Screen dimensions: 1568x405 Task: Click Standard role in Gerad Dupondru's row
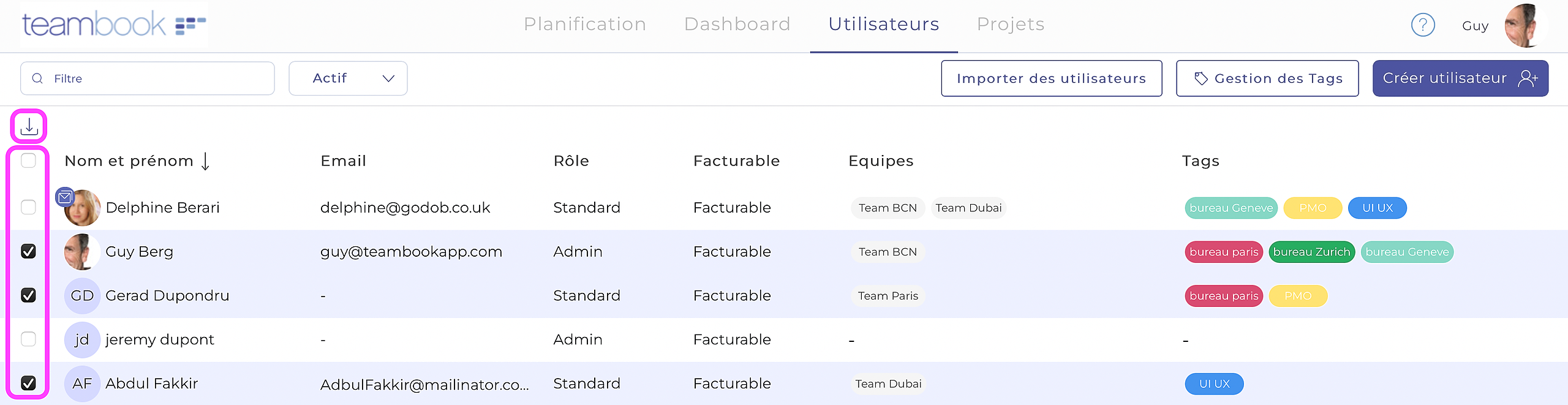coord(586,296)
